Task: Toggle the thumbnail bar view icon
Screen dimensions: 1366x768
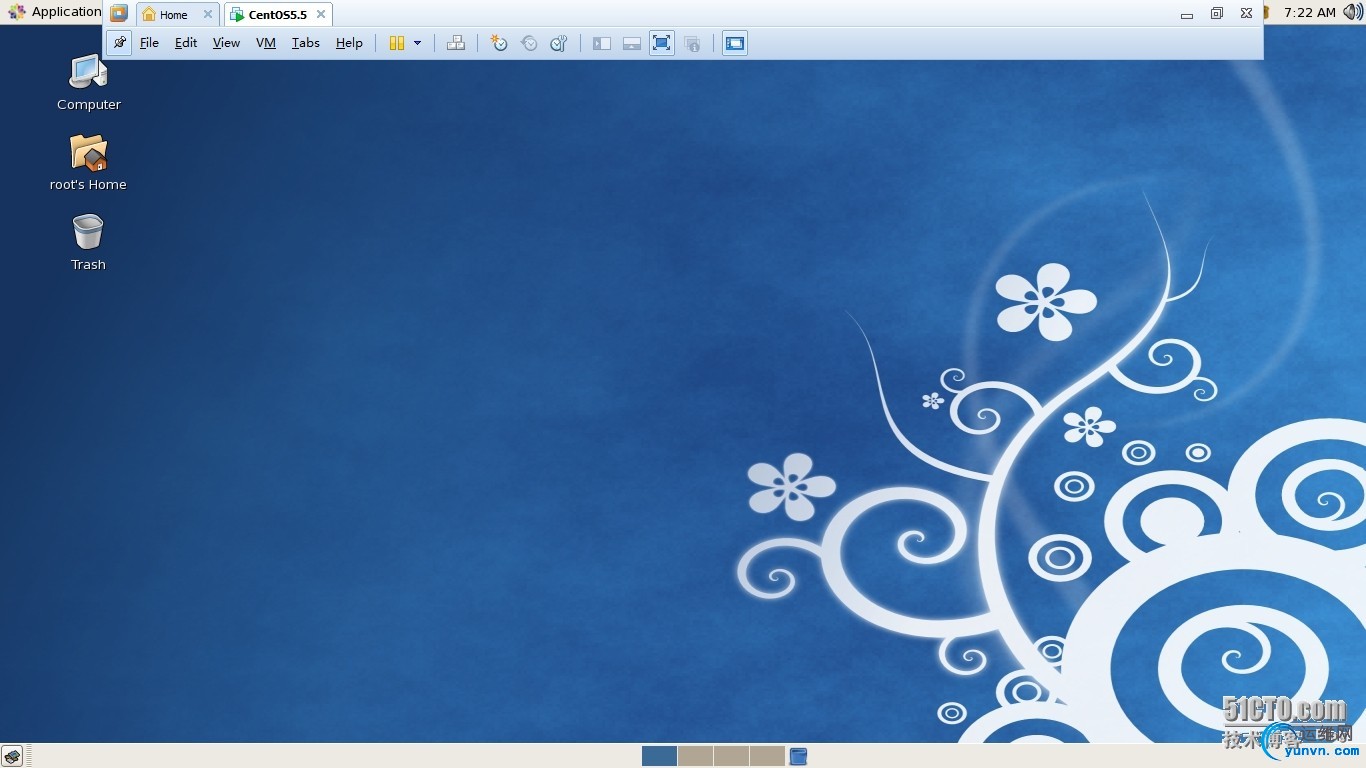Action: pyautogui.click(x=632, y=43)
